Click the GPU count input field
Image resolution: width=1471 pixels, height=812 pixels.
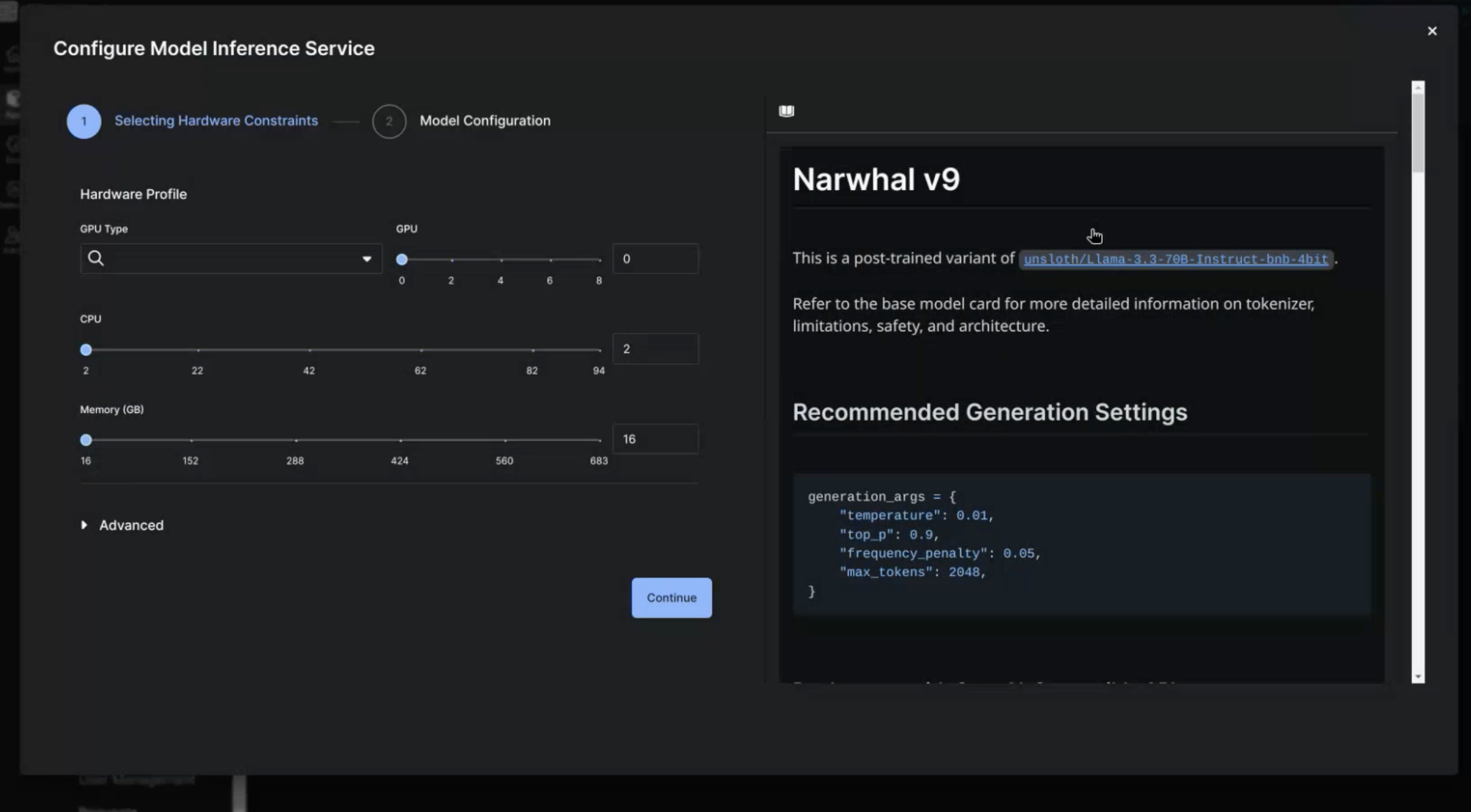click(x=655, y=259)
